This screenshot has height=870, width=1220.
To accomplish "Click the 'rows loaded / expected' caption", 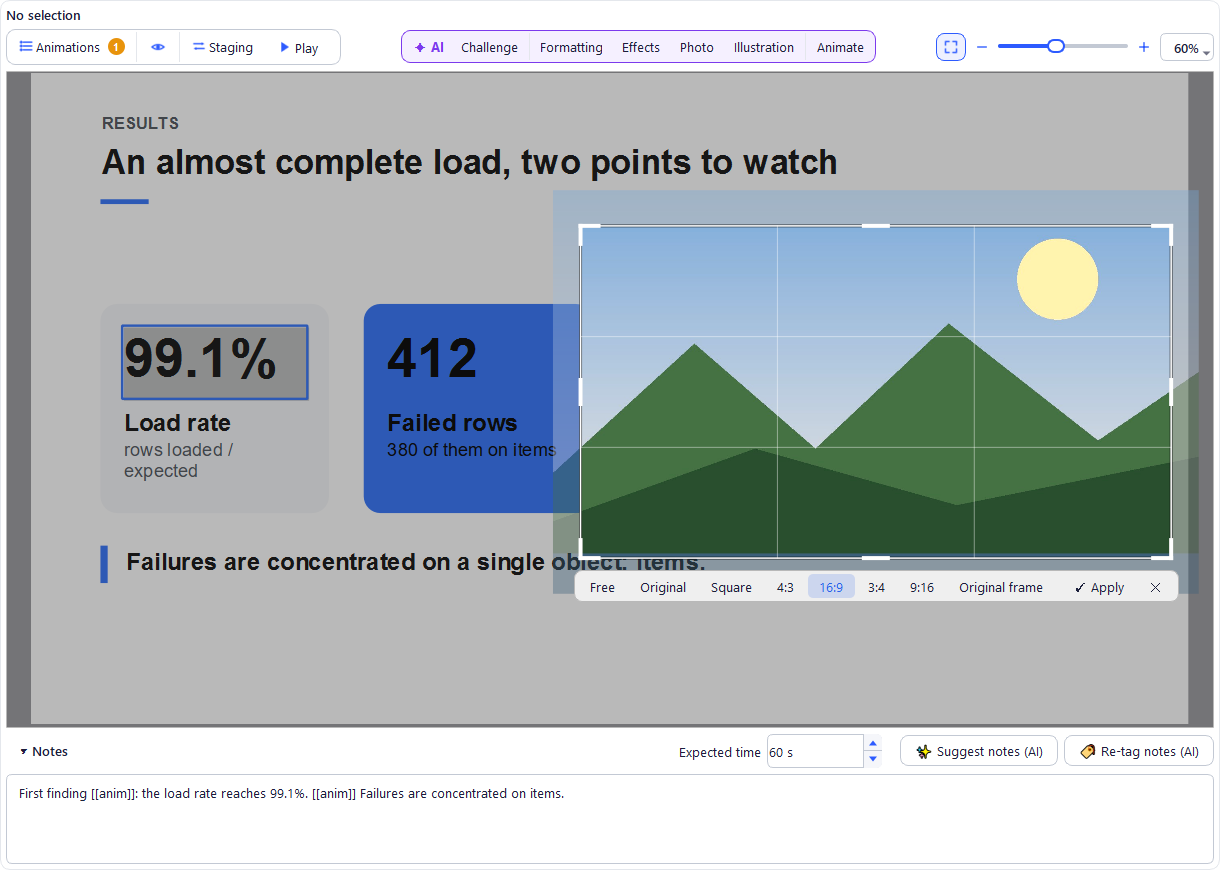I will coord(178,460).
